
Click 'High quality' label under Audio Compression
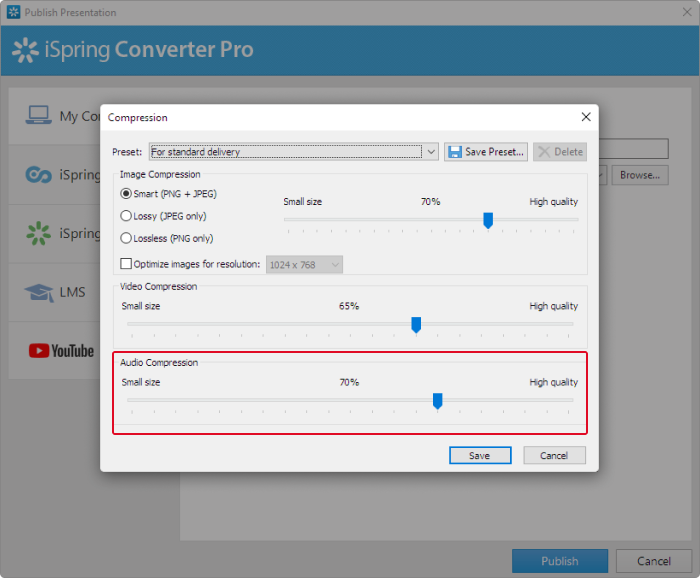[554, 382]
